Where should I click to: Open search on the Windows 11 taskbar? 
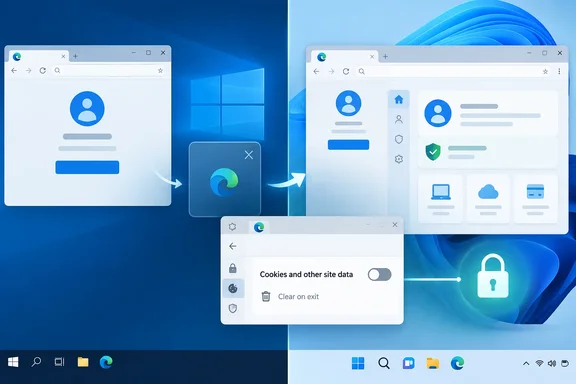[x=384, y=363]
